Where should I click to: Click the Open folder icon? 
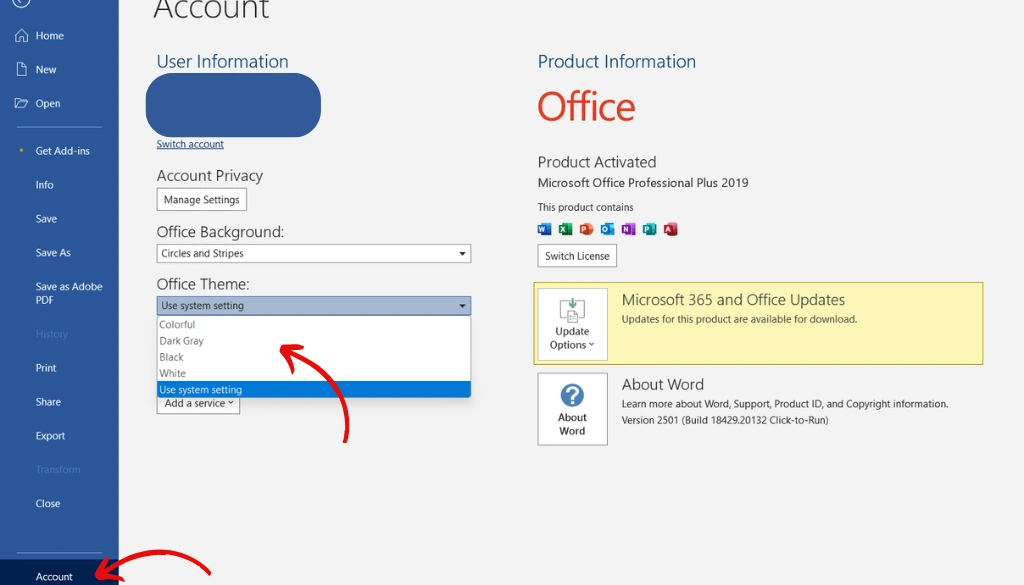tap(22, 103)
